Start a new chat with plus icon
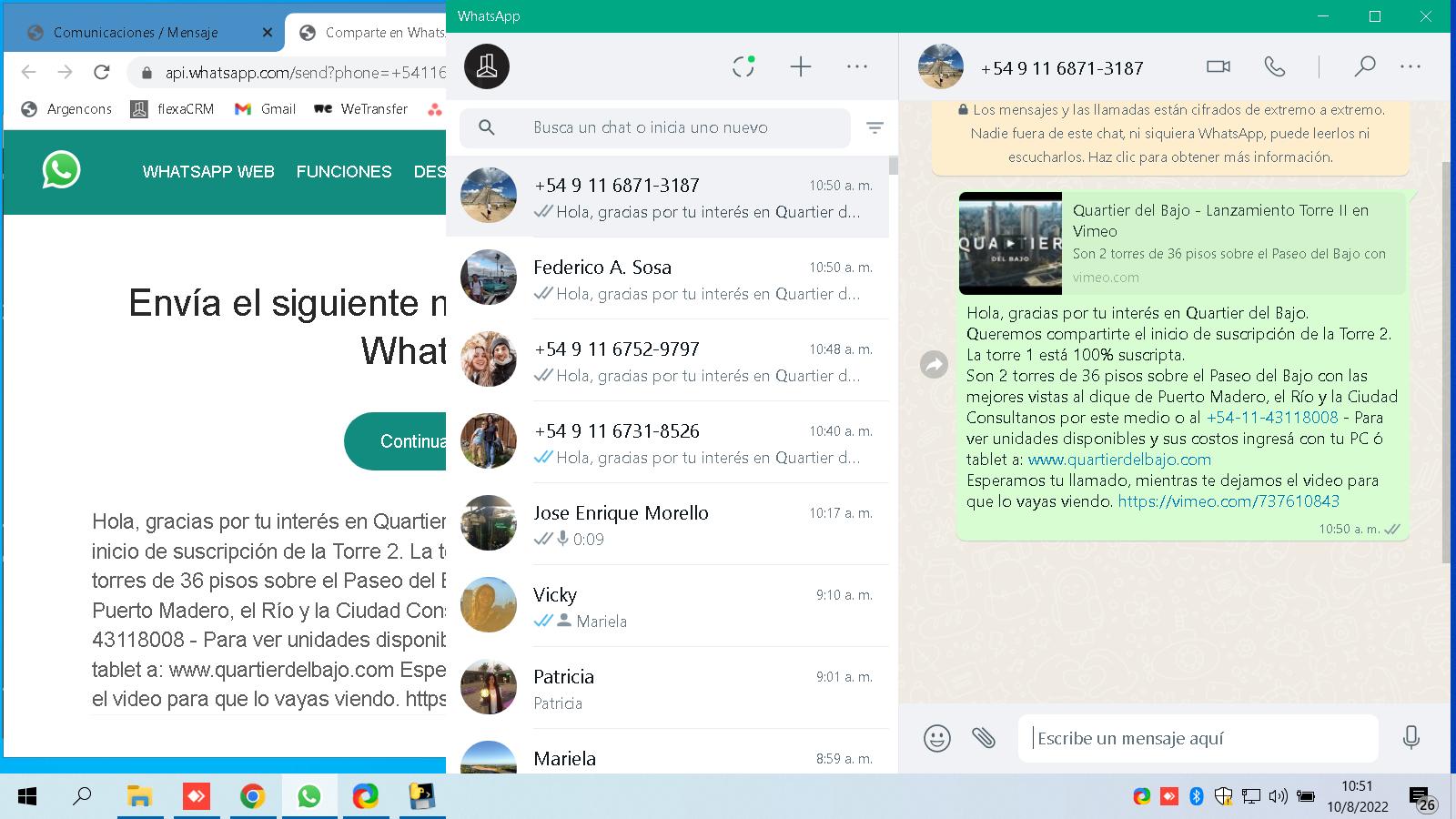 [x=801, y=66]
